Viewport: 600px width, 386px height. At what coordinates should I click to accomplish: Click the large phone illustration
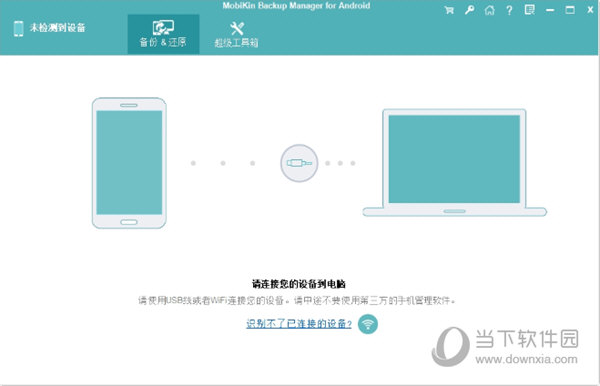(x=129, y=163)
